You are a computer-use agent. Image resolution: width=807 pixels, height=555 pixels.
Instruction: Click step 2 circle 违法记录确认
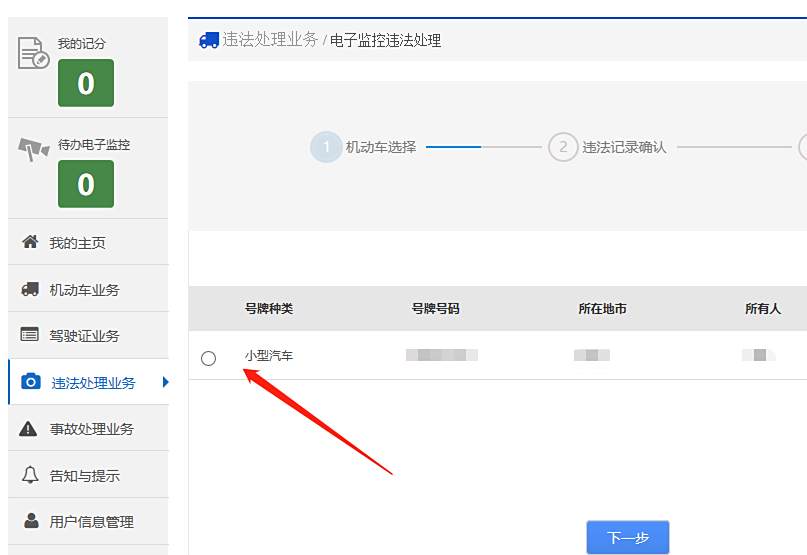(563, 147)
